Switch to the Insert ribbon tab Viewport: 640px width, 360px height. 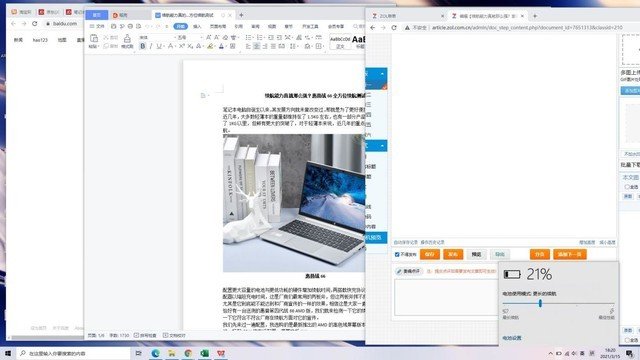(197, 26)
